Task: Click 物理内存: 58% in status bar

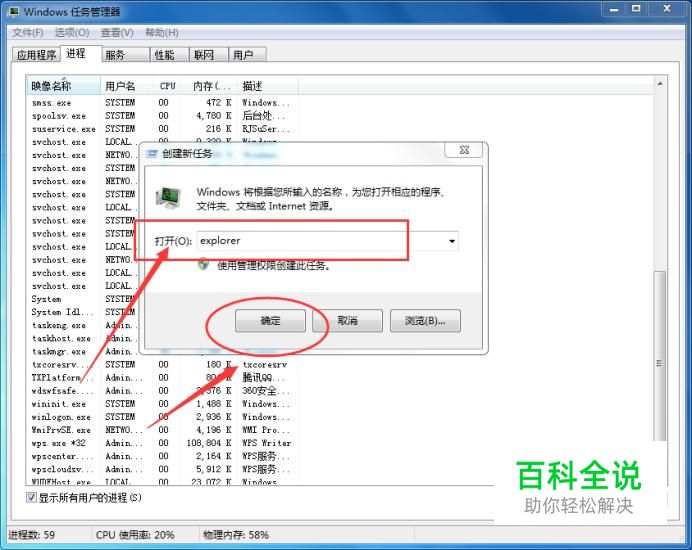Action: tap(236, 535)
